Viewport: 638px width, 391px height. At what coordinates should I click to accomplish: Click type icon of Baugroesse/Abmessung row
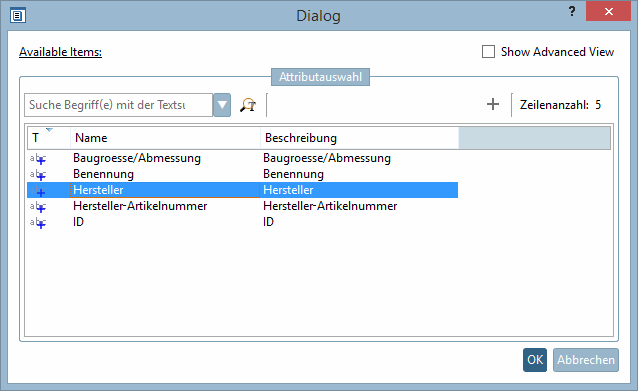[38, 158]
